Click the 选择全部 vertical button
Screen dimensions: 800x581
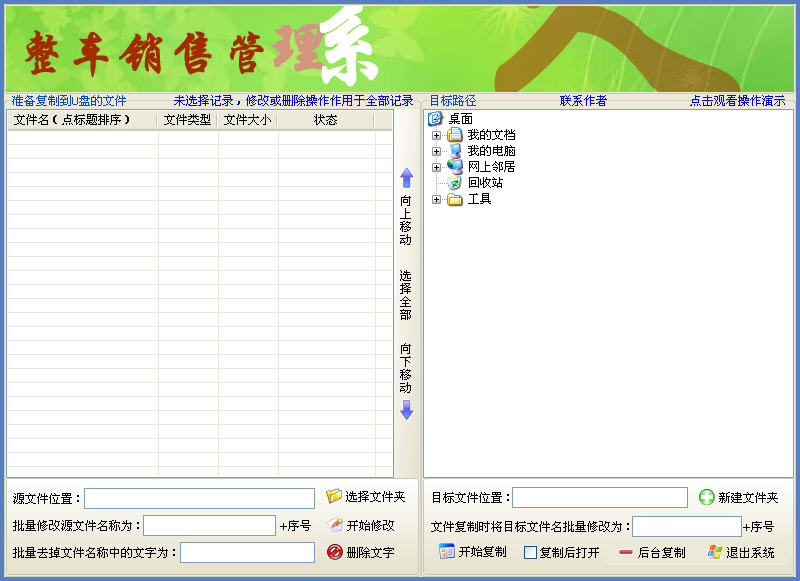tap(406, 295)
